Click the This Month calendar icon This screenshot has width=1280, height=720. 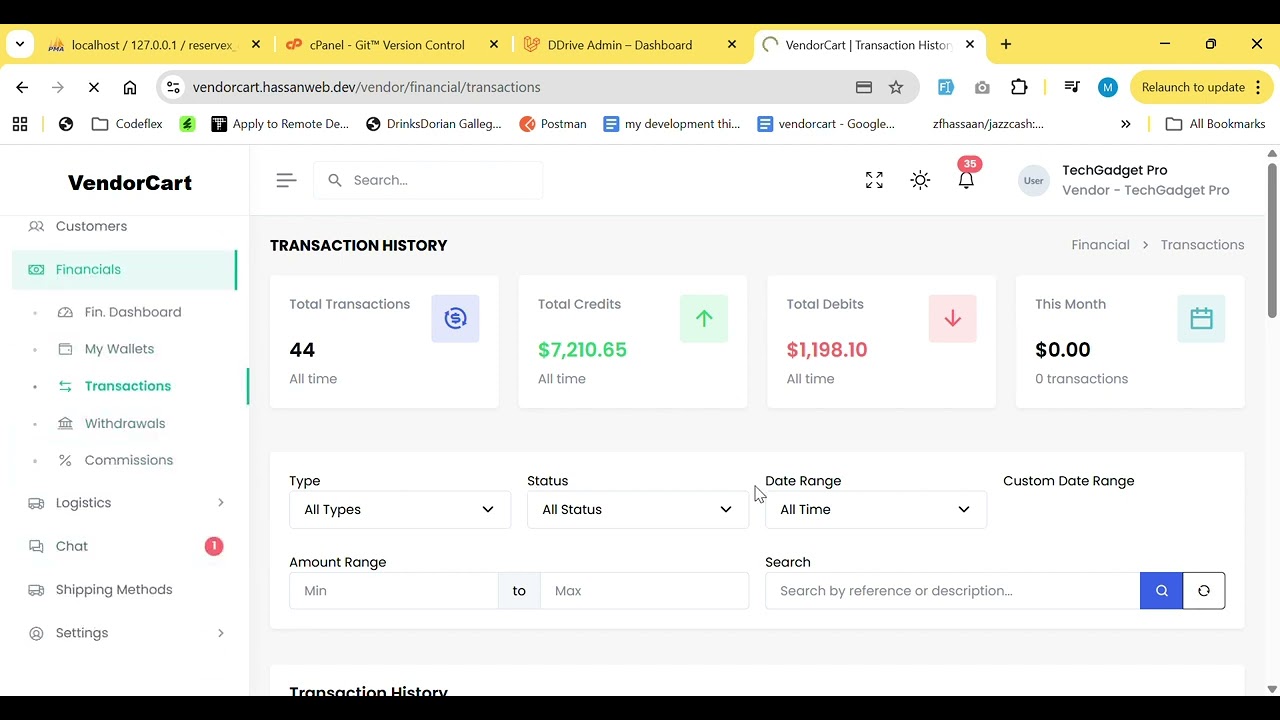coord(1201,318)
